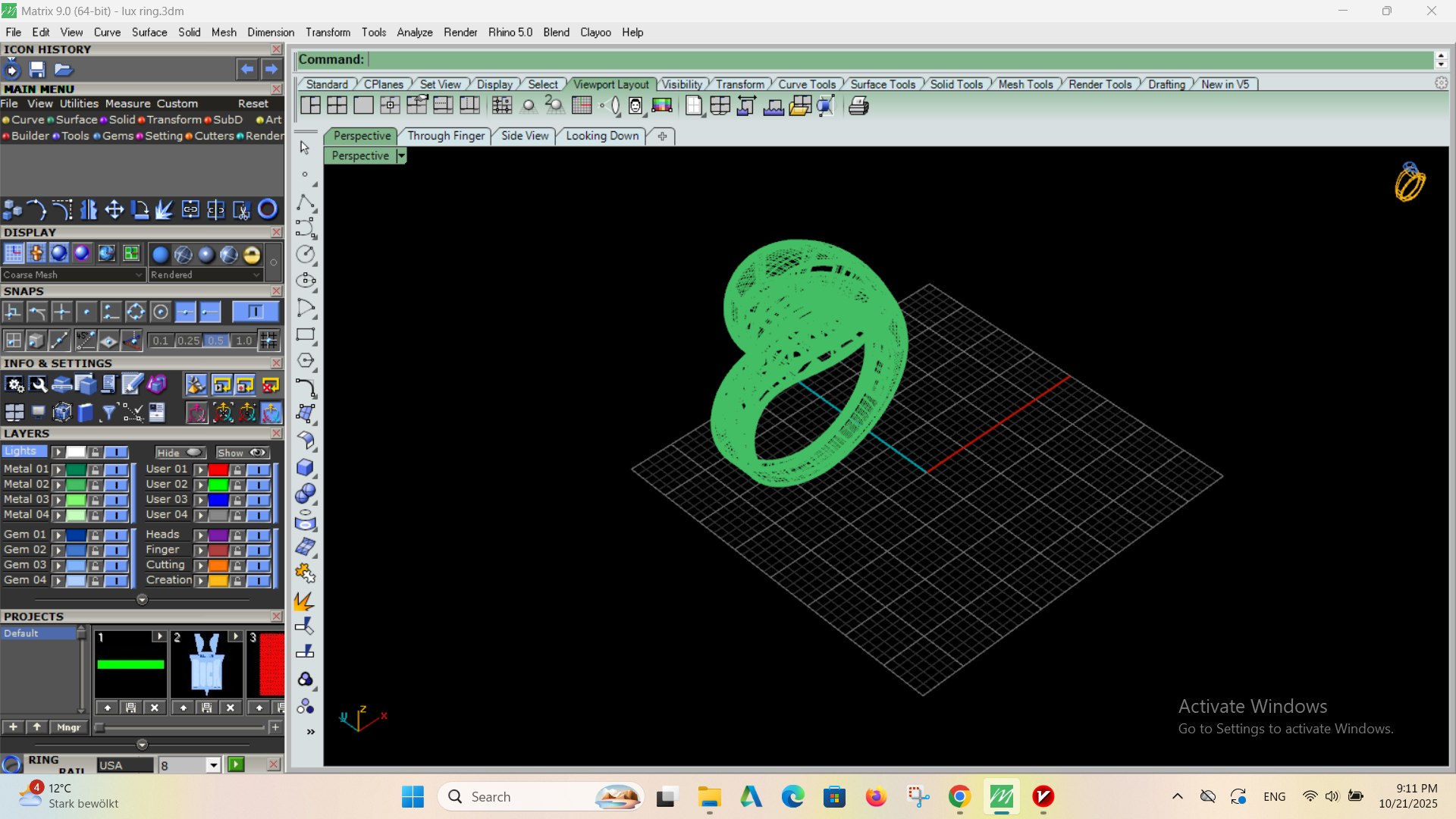Click the Ring Rail builder icon
The image size is (1456, 819).
[x=12, y=764]
